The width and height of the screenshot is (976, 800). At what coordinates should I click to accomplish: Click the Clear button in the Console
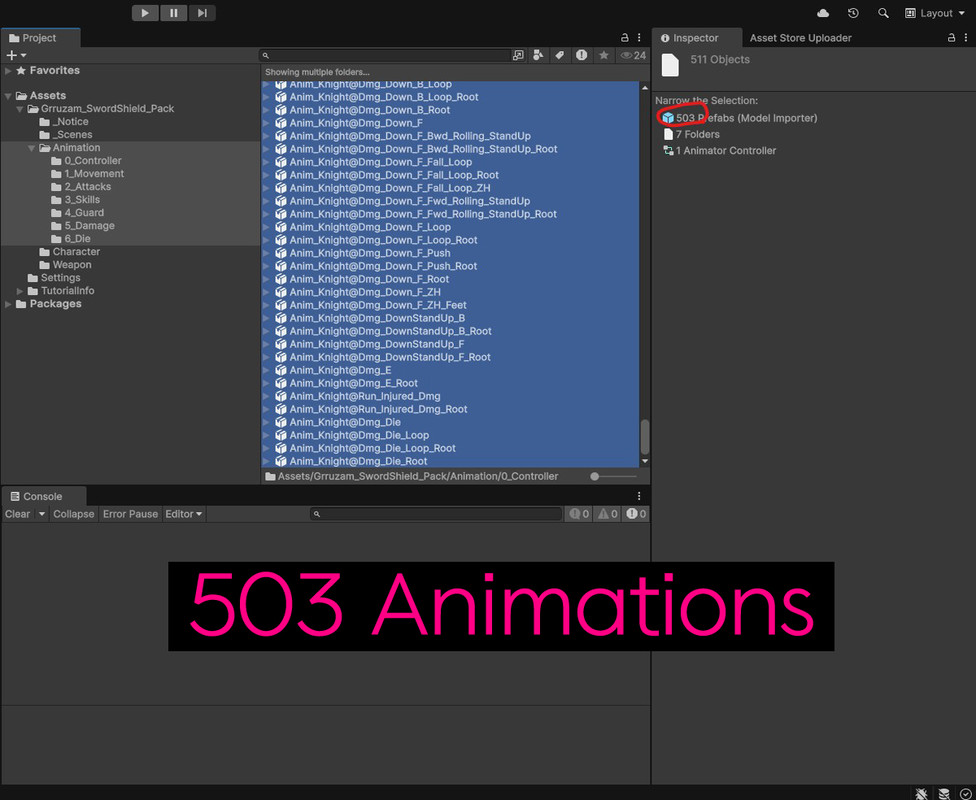pos(17,514)
